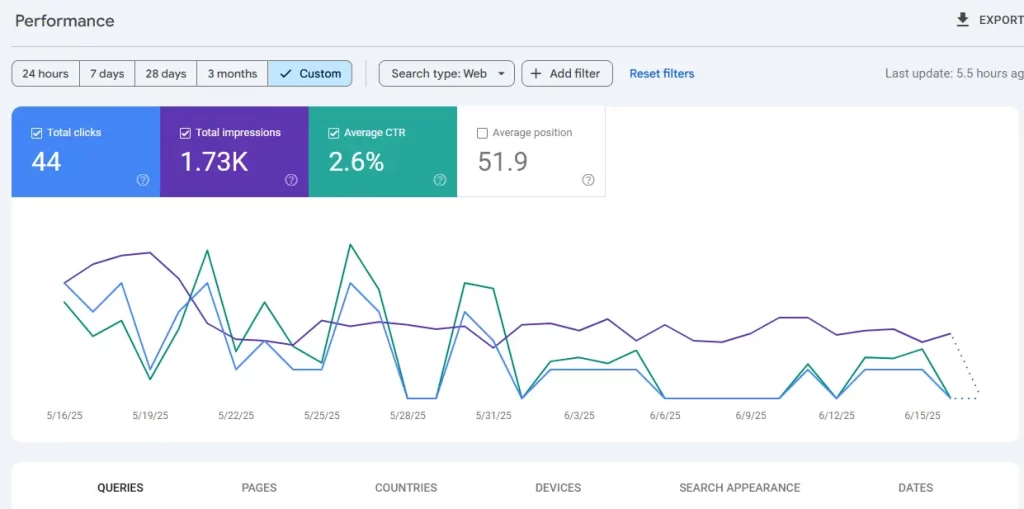Click help icon on Total clicks card

pyautogui.click(x=143, y=180)
